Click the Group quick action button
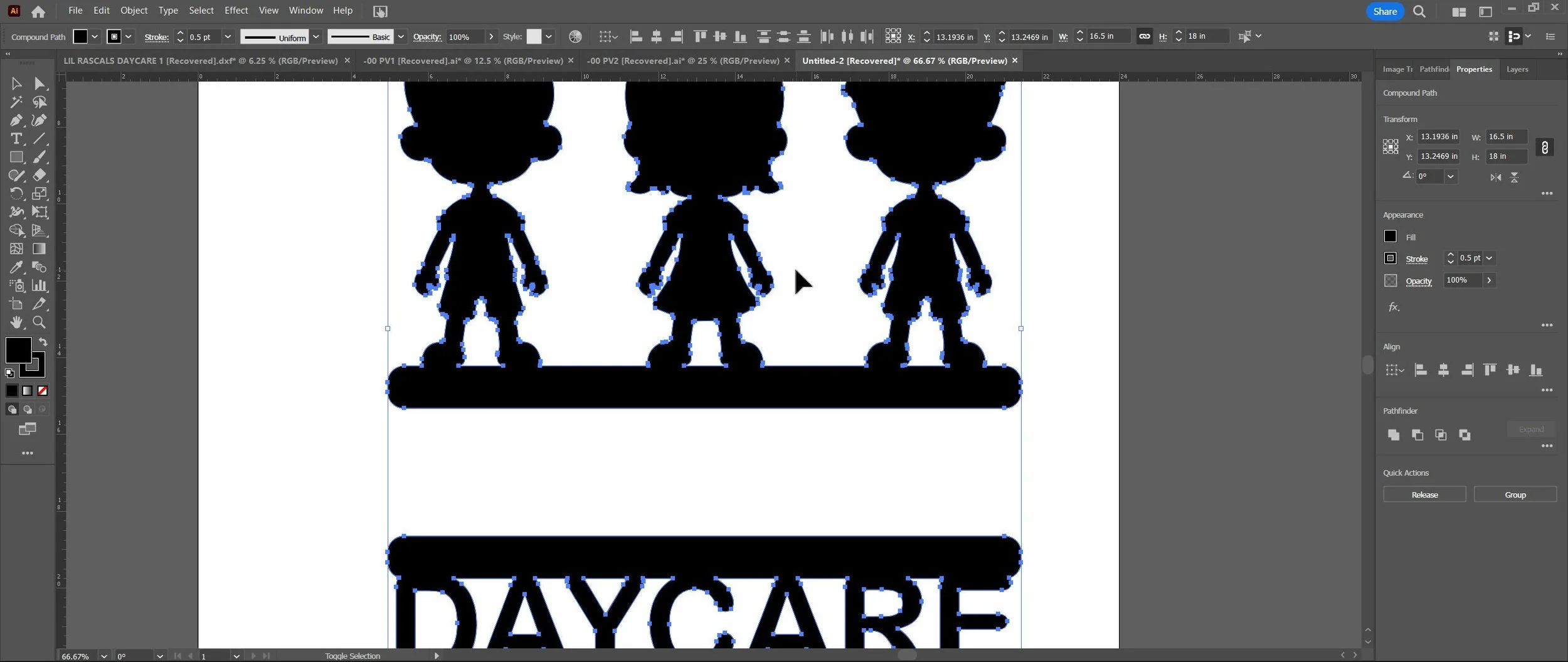Screen dimensions: 1568x662 (1515, 494)
